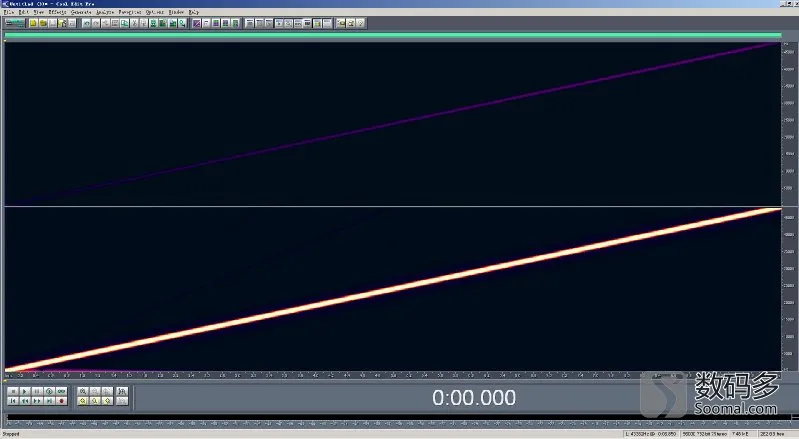Open the File menu
This screenshot has height=439, width=799.
[9, 12]
